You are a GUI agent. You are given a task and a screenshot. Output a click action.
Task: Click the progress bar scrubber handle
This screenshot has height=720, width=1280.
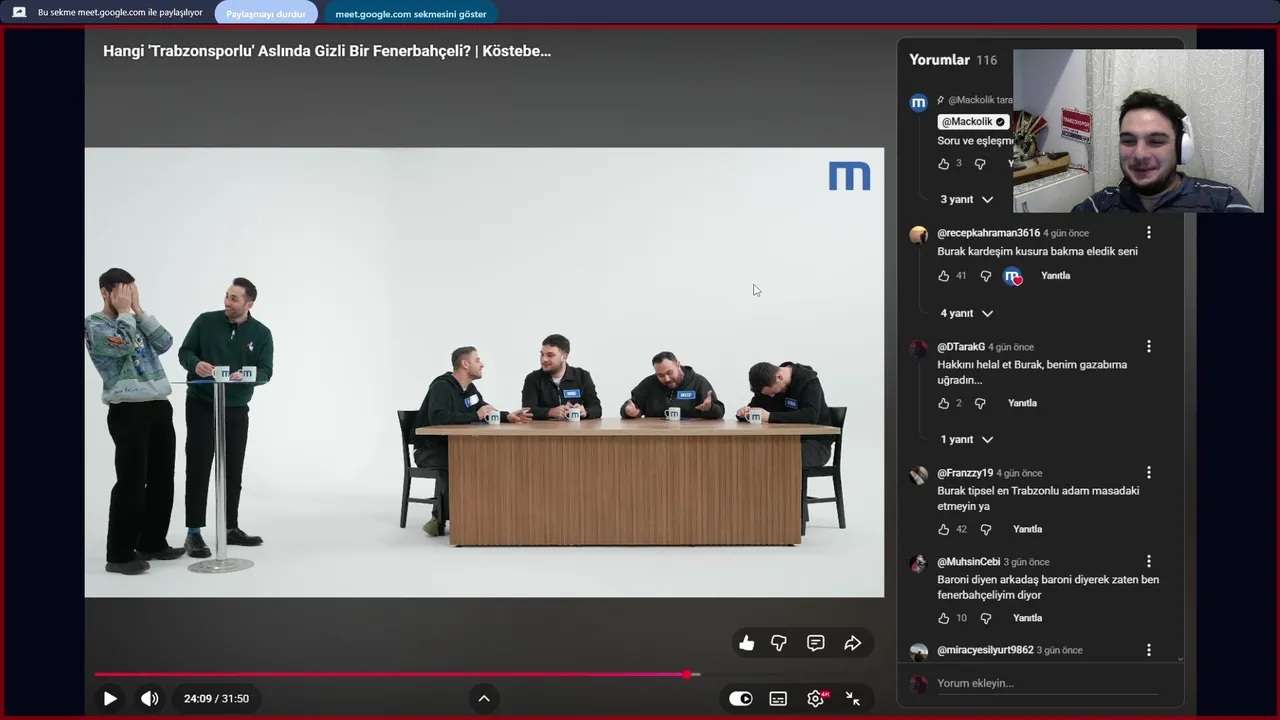pos(688,675)
